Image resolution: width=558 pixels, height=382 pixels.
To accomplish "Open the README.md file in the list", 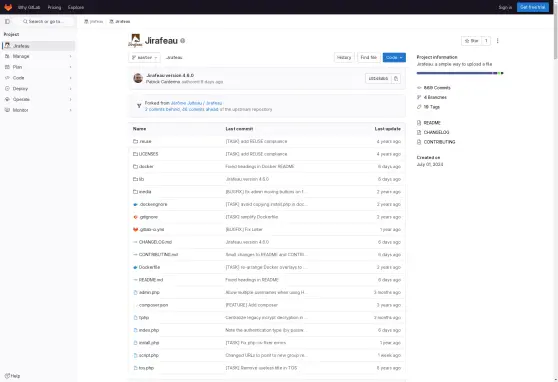I will tap(151, 280).
